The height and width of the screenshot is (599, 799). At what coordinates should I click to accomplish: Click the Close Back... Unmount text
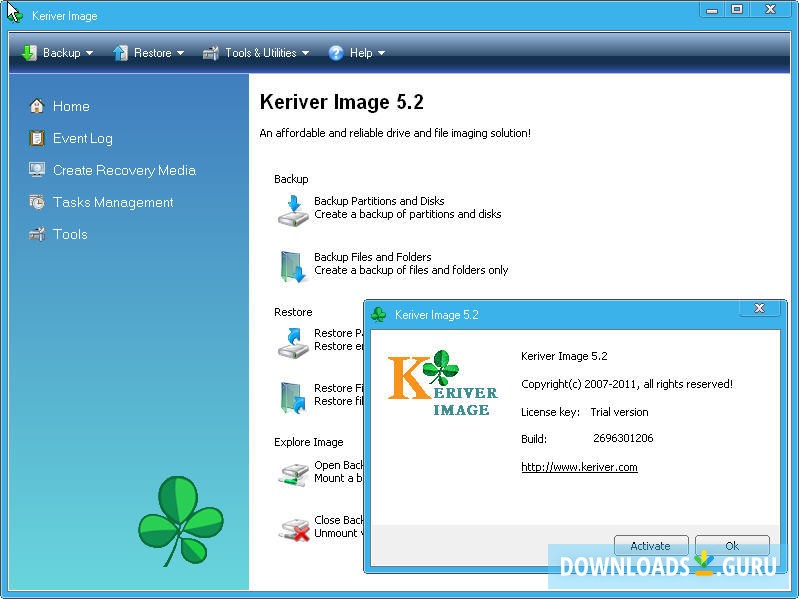338,527
